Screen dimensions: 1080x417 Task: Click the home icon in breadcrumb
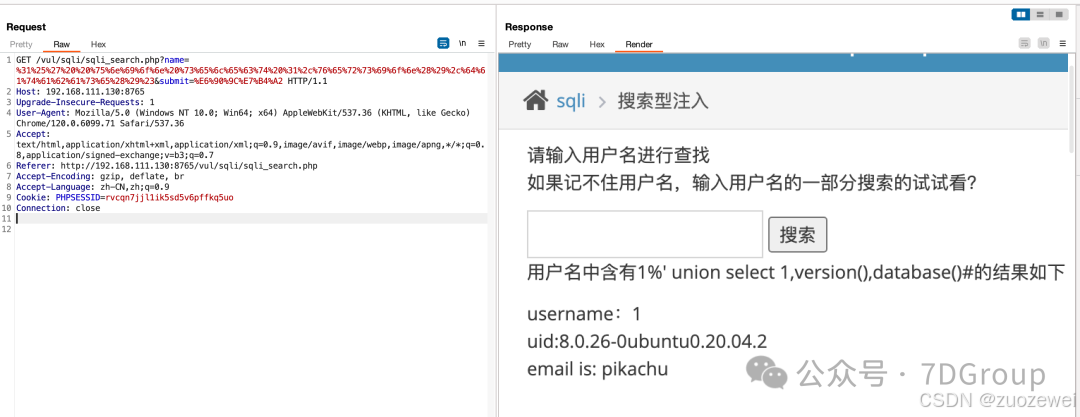click(536, 101)
